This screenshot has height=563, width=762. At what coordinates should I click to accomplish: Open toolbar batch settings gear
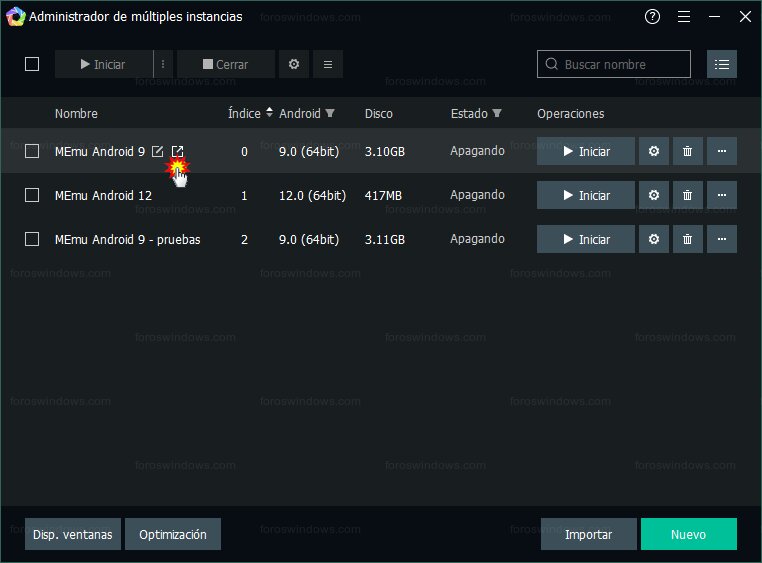294,64
